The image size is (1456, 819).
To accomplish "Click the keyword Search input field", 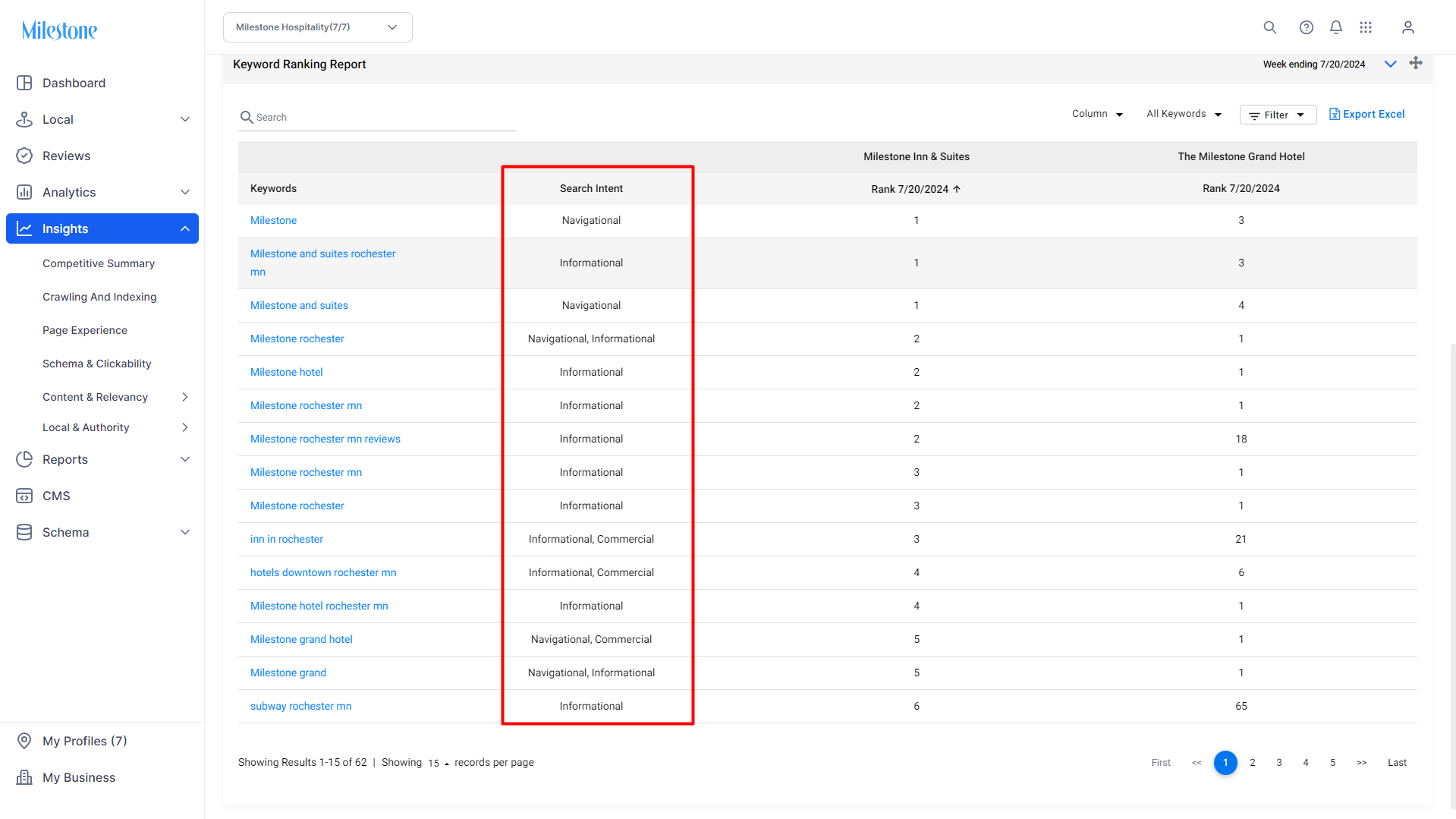I will (x=377, y=117).
